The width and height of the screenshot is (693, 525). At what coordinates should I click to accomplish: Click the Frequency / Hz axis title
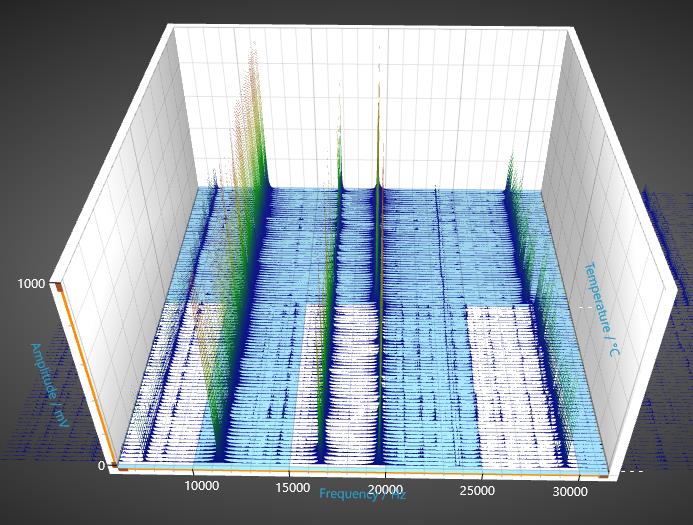click(x=362, y=494)
